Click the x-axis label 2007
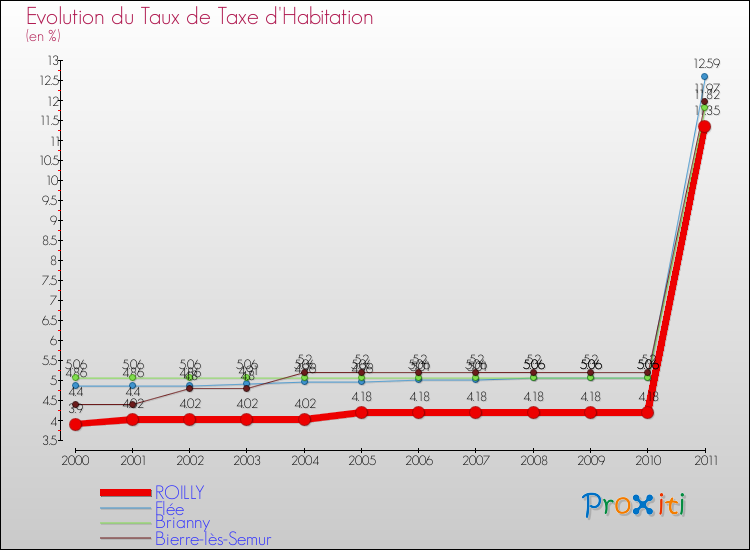Viewport: 750px width, 550px height. [476, 460]
